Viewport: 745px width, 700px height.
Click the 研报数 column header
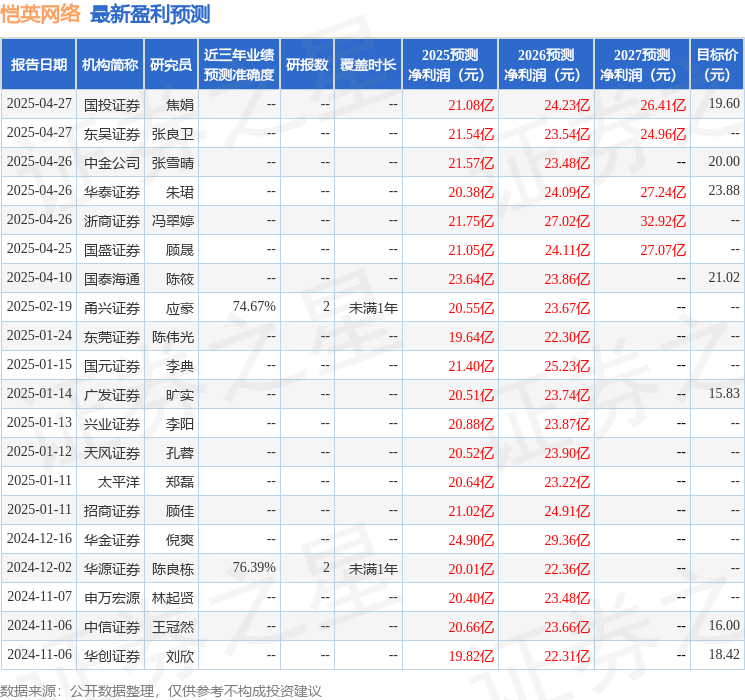[x=307, y=65]
